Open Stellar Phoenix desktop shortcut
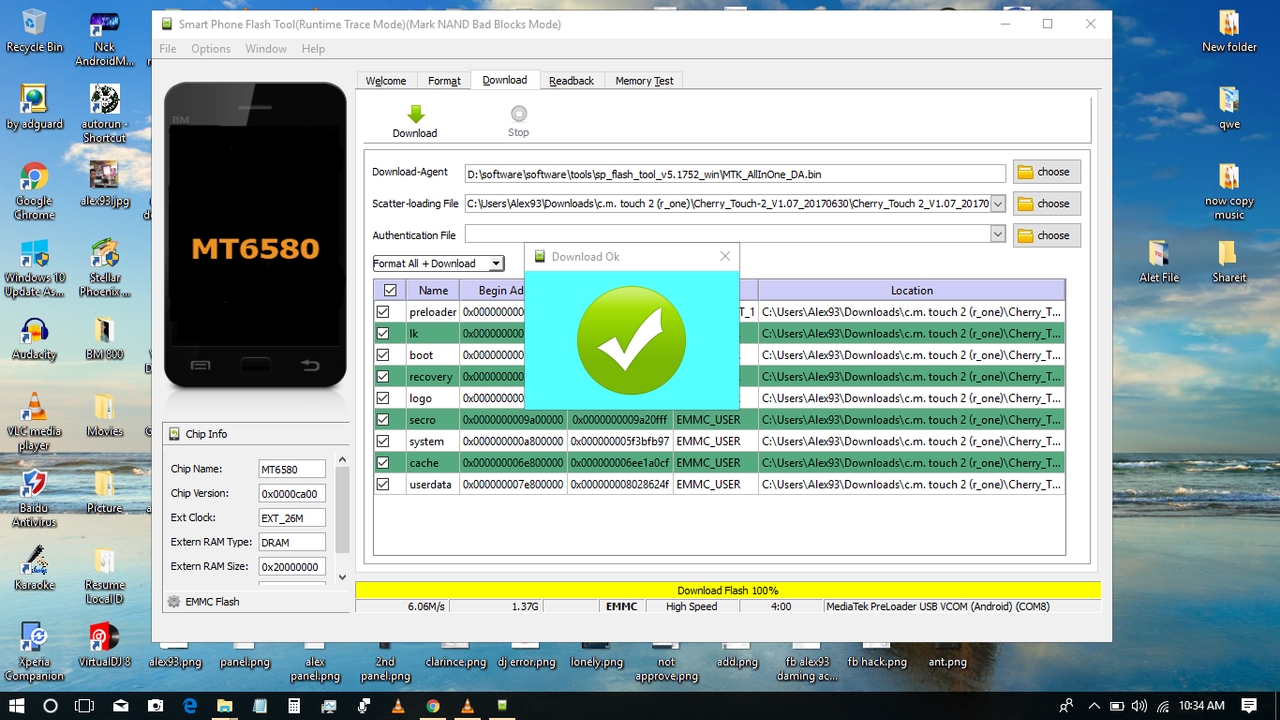 coord(104,268)
